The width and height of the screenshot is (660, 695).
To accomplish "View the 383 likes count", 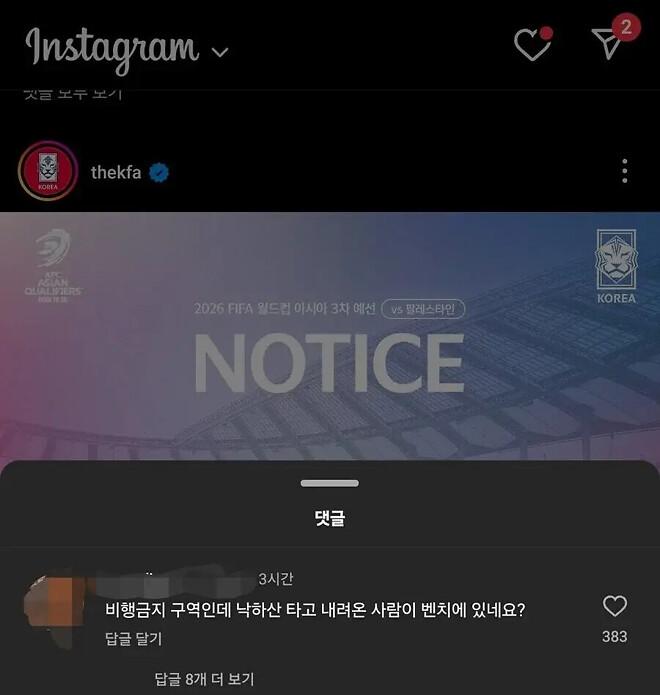I will click(615, 636).
